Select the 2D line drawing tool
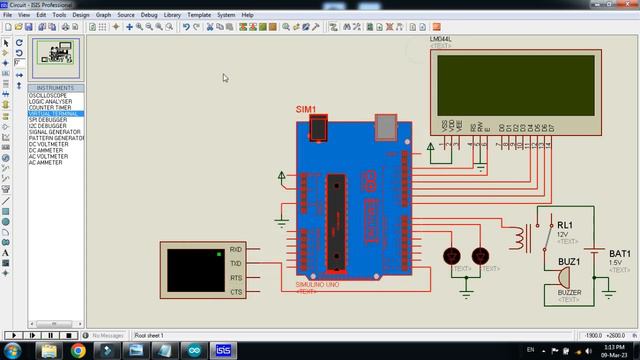This screenshot has width=640, height=360. click(6, 201)
